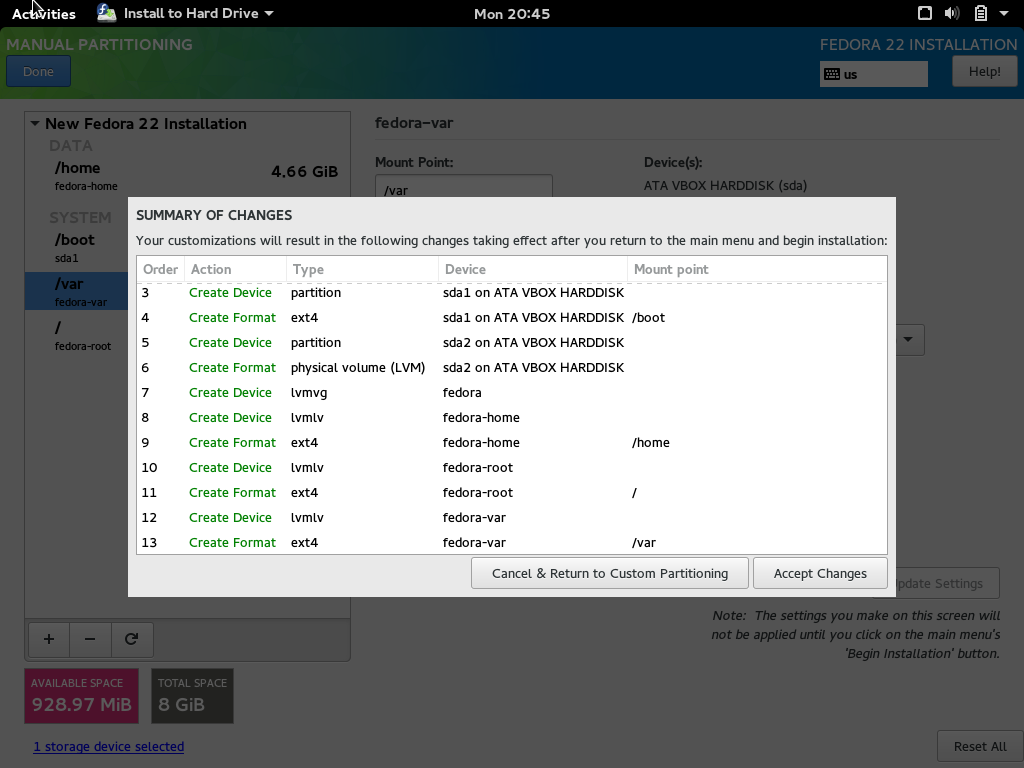Select the /boot sda1 mount point
Image resolution: width=1024 pixels, height=768 pixels.
click(76, 248)
